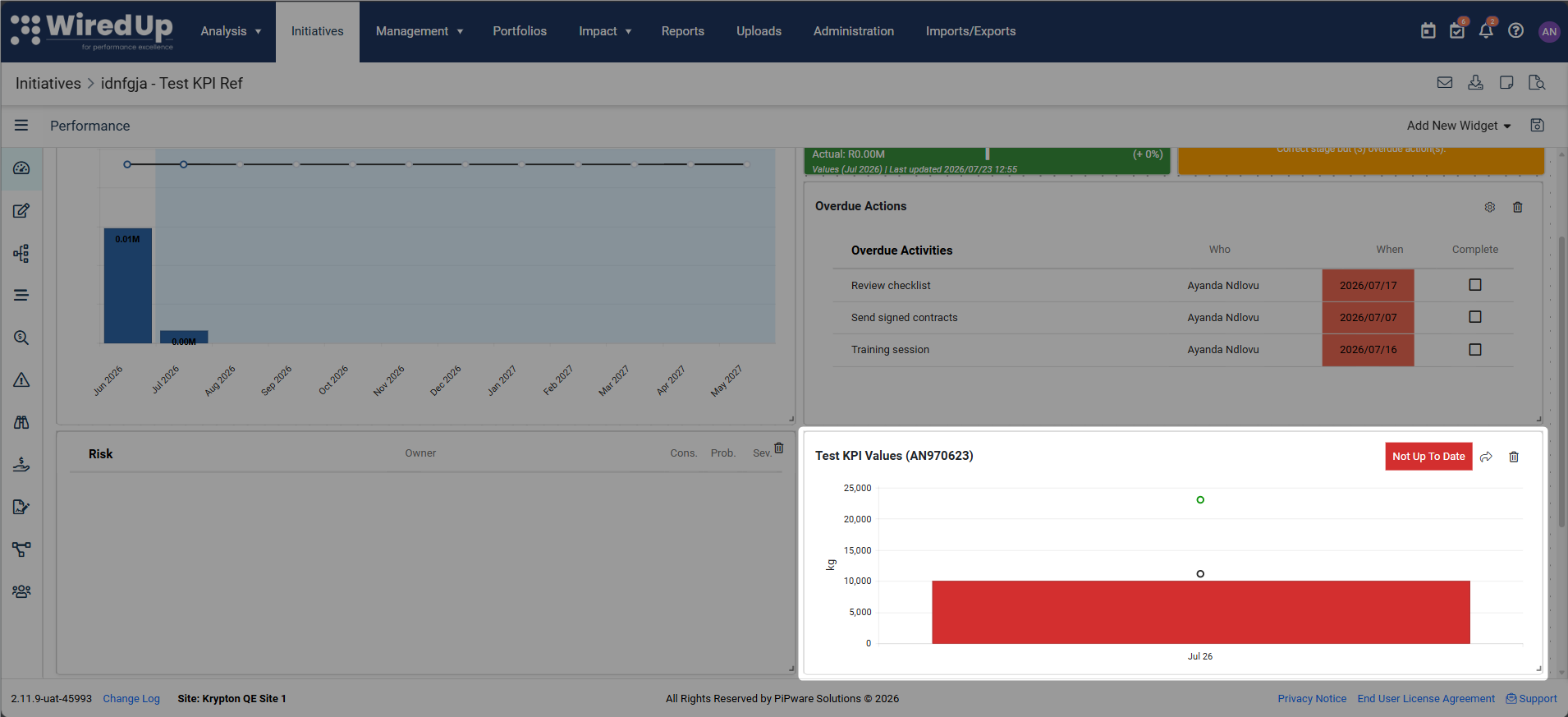Click the hierarchy tree sidebar icon
The width and height of the screenshot is (1568, 717).
coord(21,253)
